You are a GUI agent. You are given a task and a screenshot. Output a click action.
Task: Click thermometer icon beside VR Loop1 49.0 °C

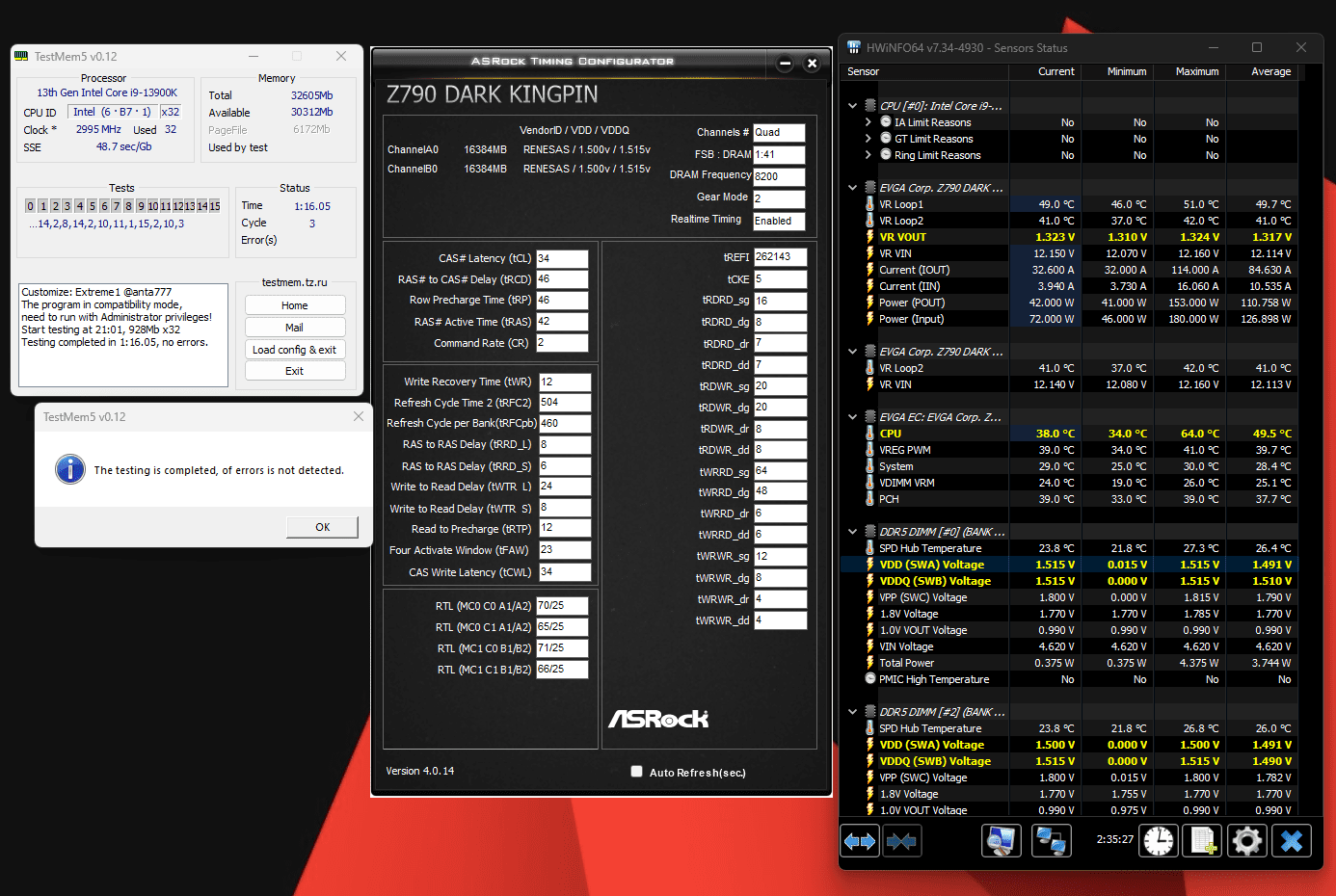(x=870, y=204)
